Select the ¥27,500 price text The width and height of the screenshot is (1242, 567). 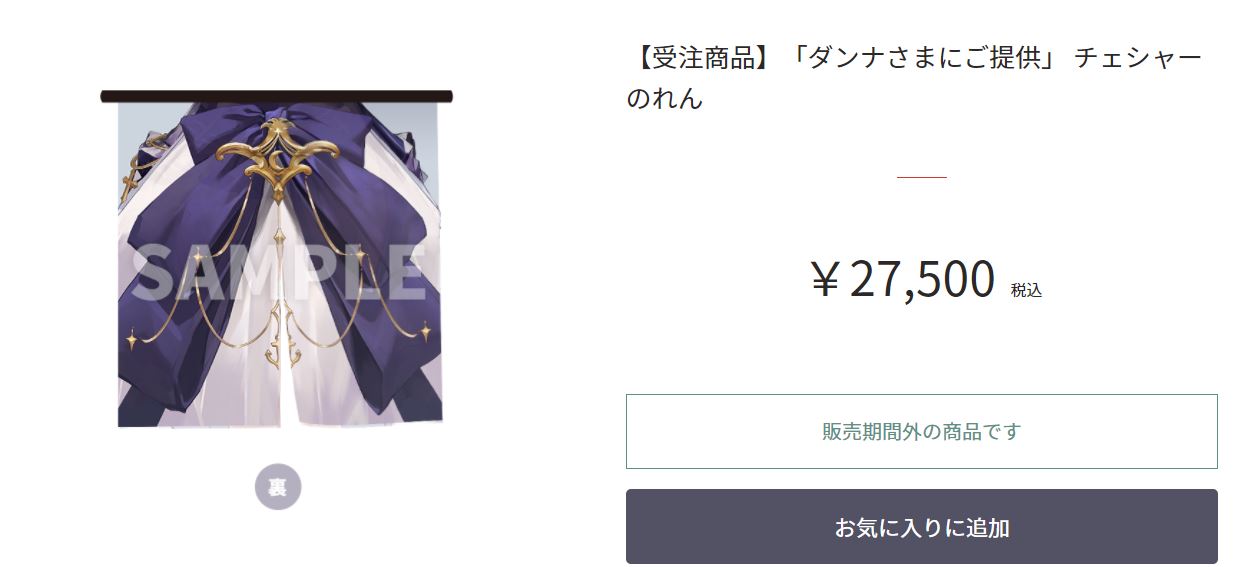click(903, 279)
